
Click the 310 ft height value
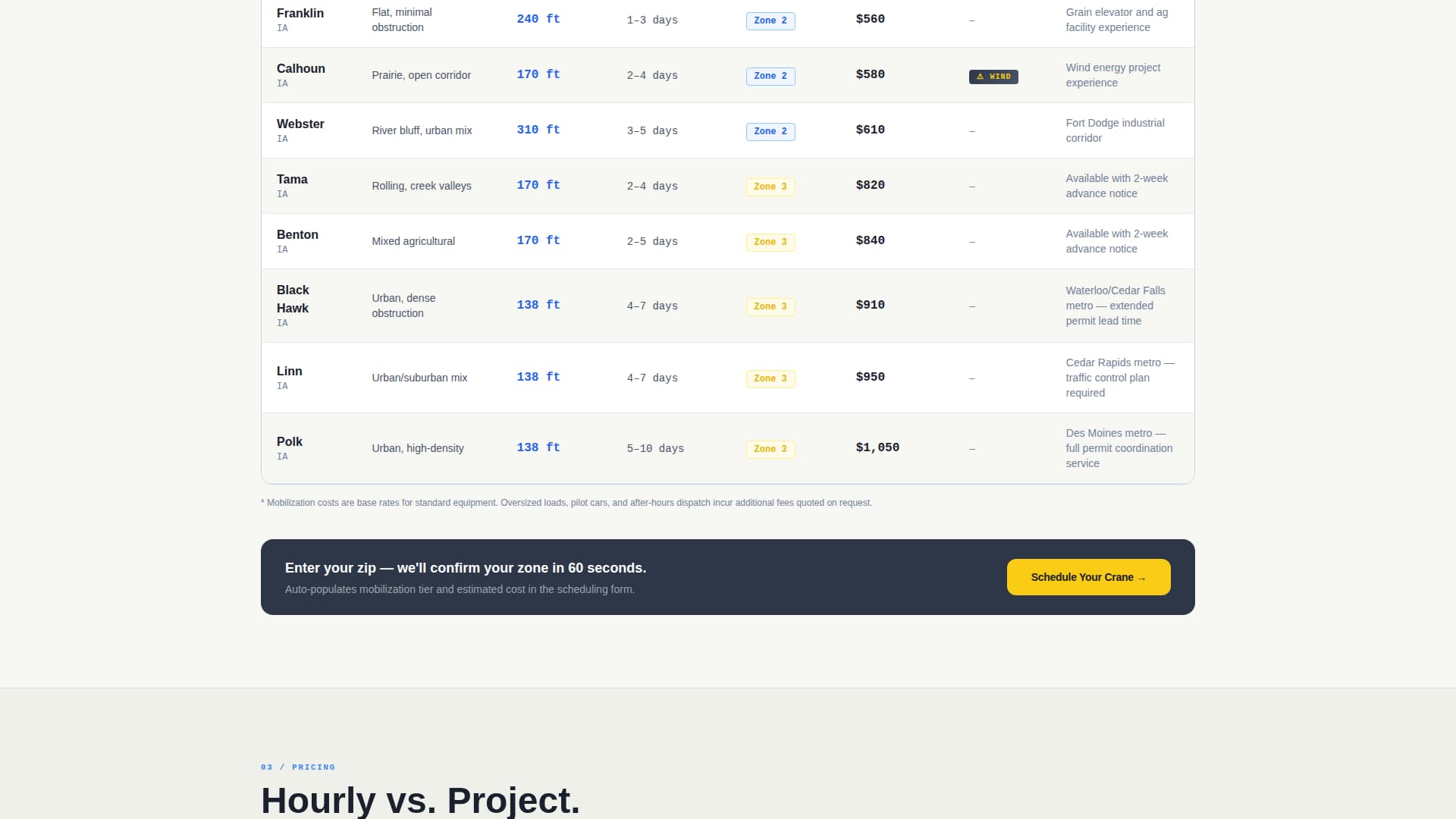click(538, 130)
